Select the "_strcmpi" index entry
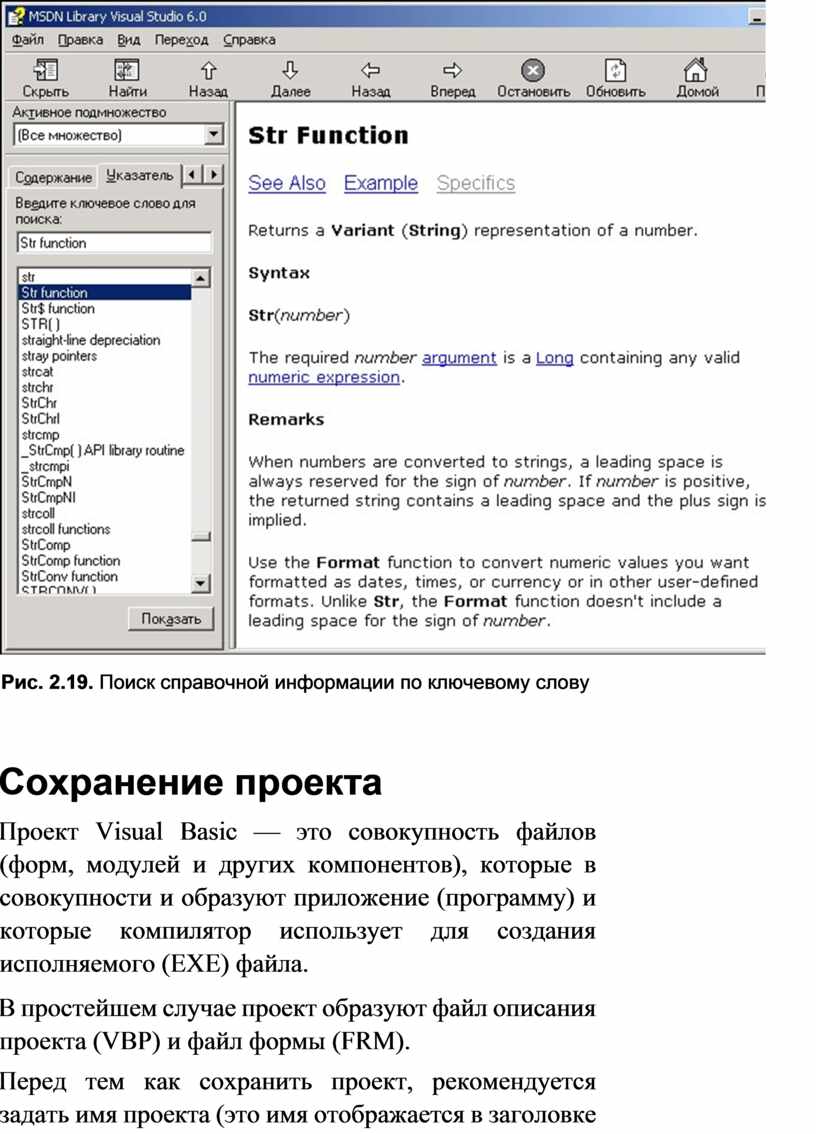This screenshot has height=1134, width=816. [x=46, y=466]
